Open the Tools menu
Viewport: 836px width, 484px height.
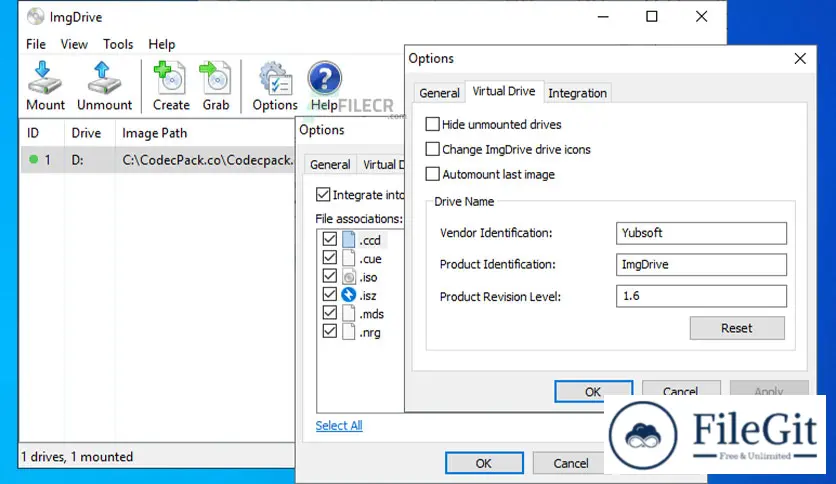[118, 44]
